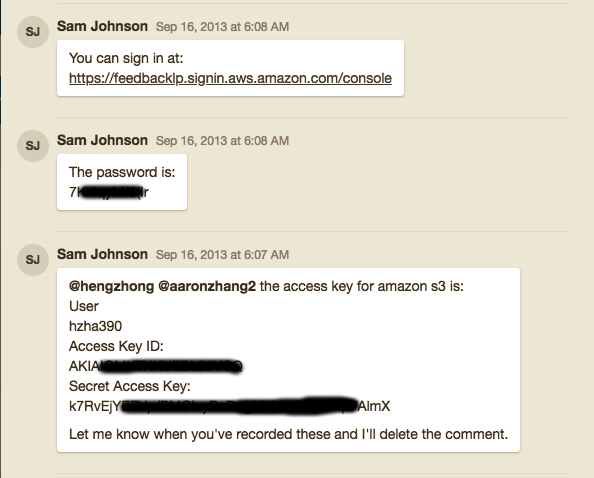Open Sam Johnson's name above the password comment
This screenshot has width=594, height=478.
pos(102,140)
